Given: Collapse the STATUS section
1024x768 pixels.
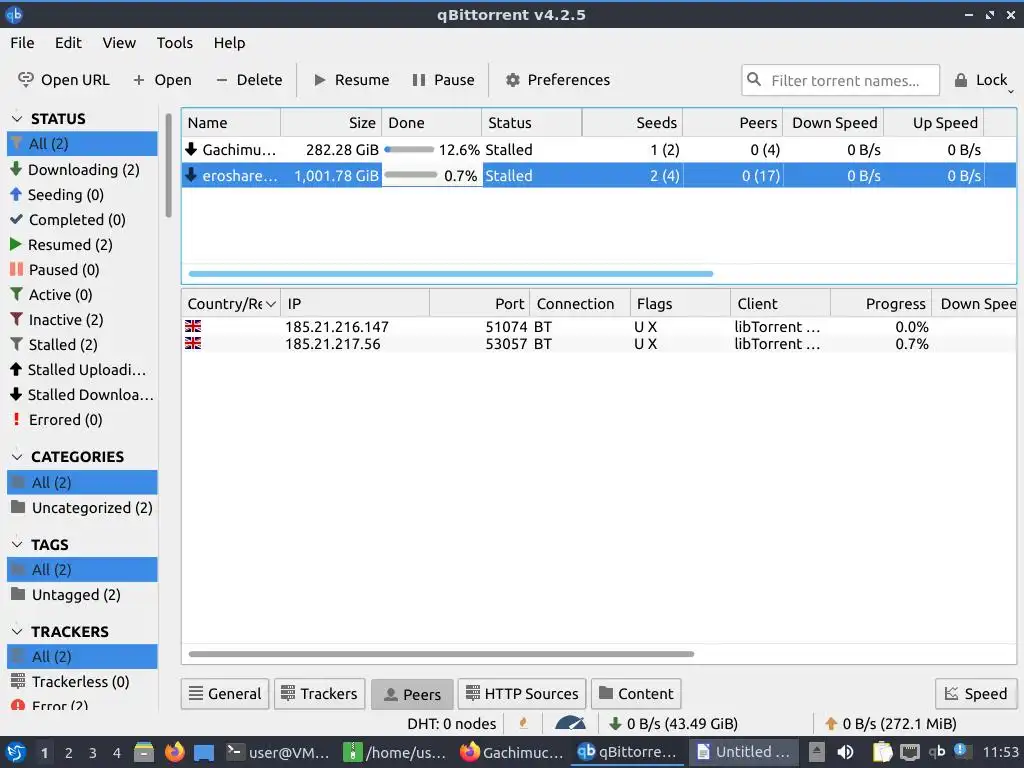Looking at the screenshot, I should 17,119.
